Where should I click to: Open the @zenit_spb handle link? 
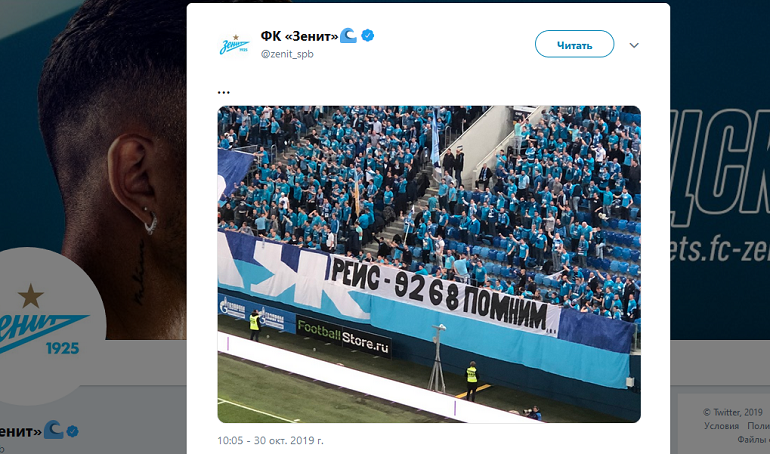click(287, 54)
